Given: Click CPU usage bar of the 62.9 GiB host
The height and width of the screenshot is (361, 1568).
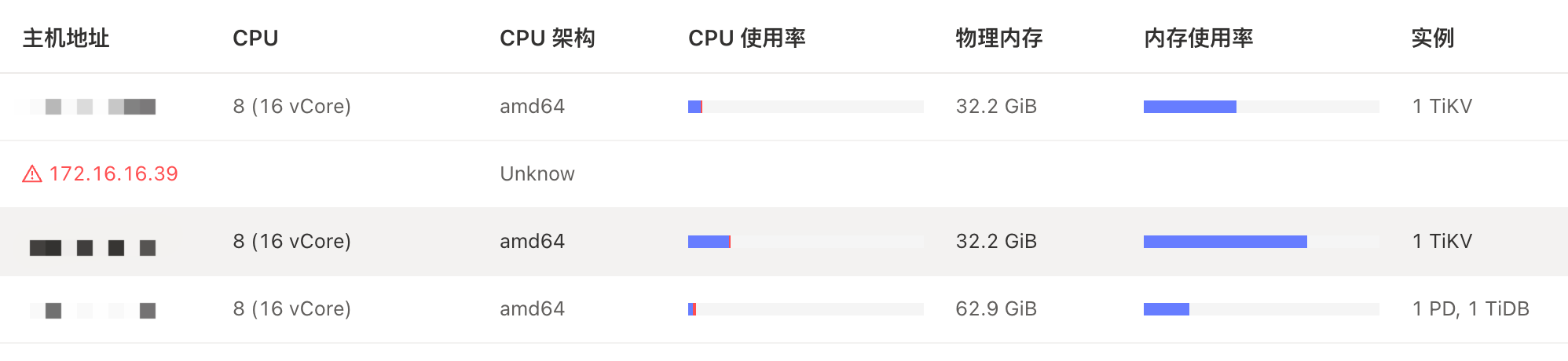Looking at the screenshot, I should (805, 309).
